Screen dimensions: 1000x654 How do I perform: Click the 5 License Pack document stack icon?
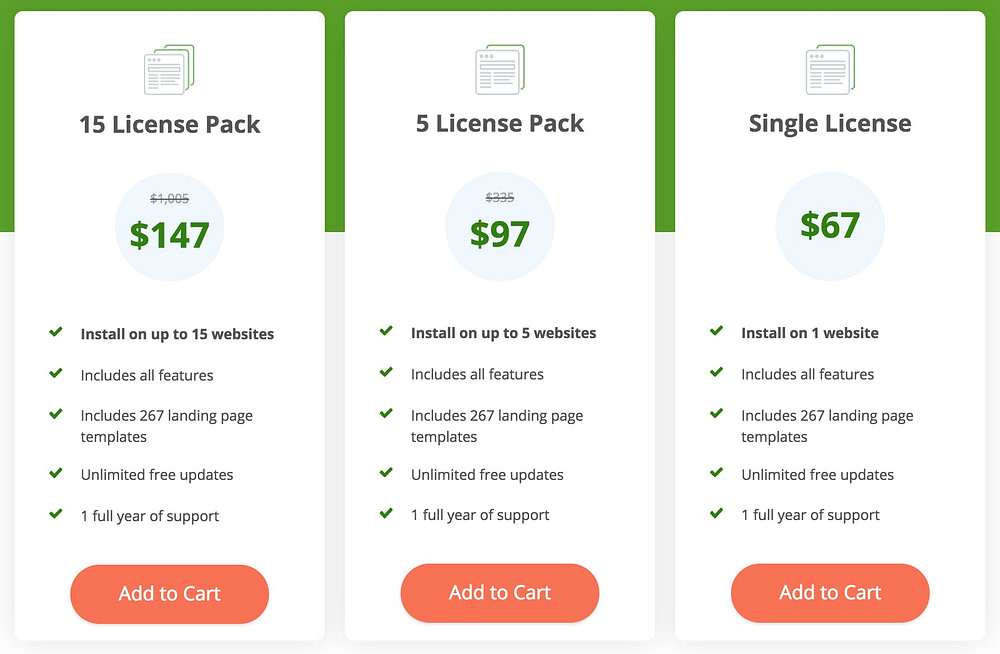(x=499, y=68)
